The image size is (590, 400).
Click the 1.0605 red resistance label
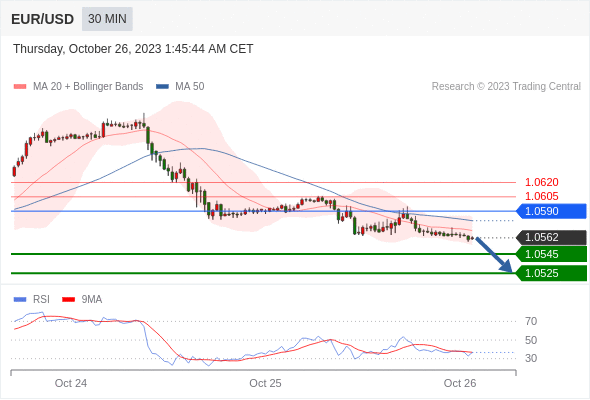(541, 196)
